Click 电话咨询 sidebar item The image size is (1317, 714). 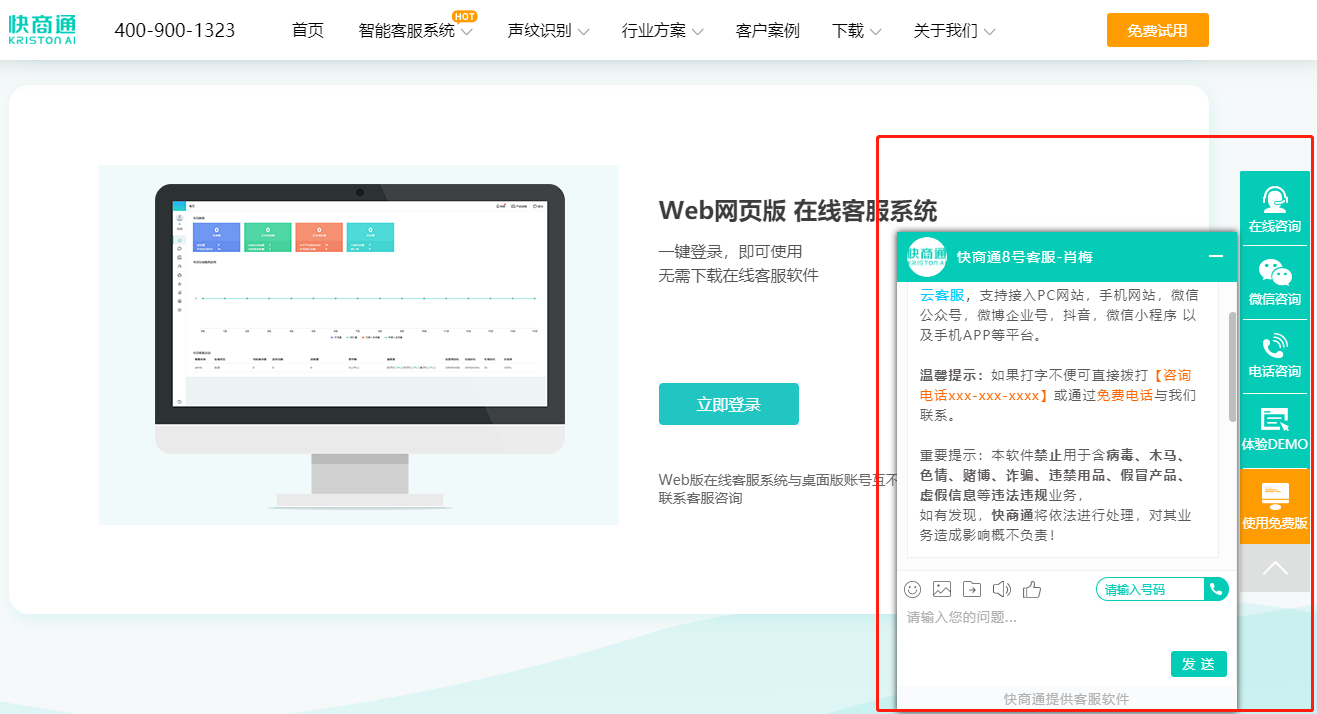(x=1274, y=356)
